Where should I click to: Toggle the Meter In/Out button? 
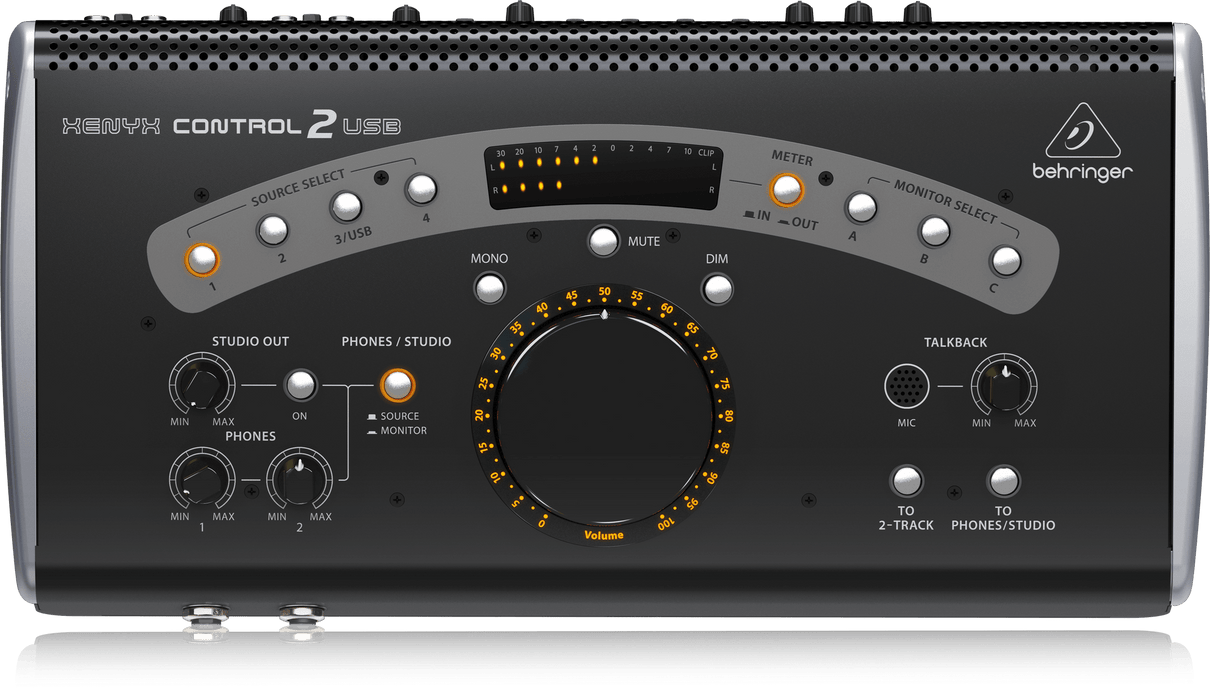pyautogui.click(x=787, y=188)
